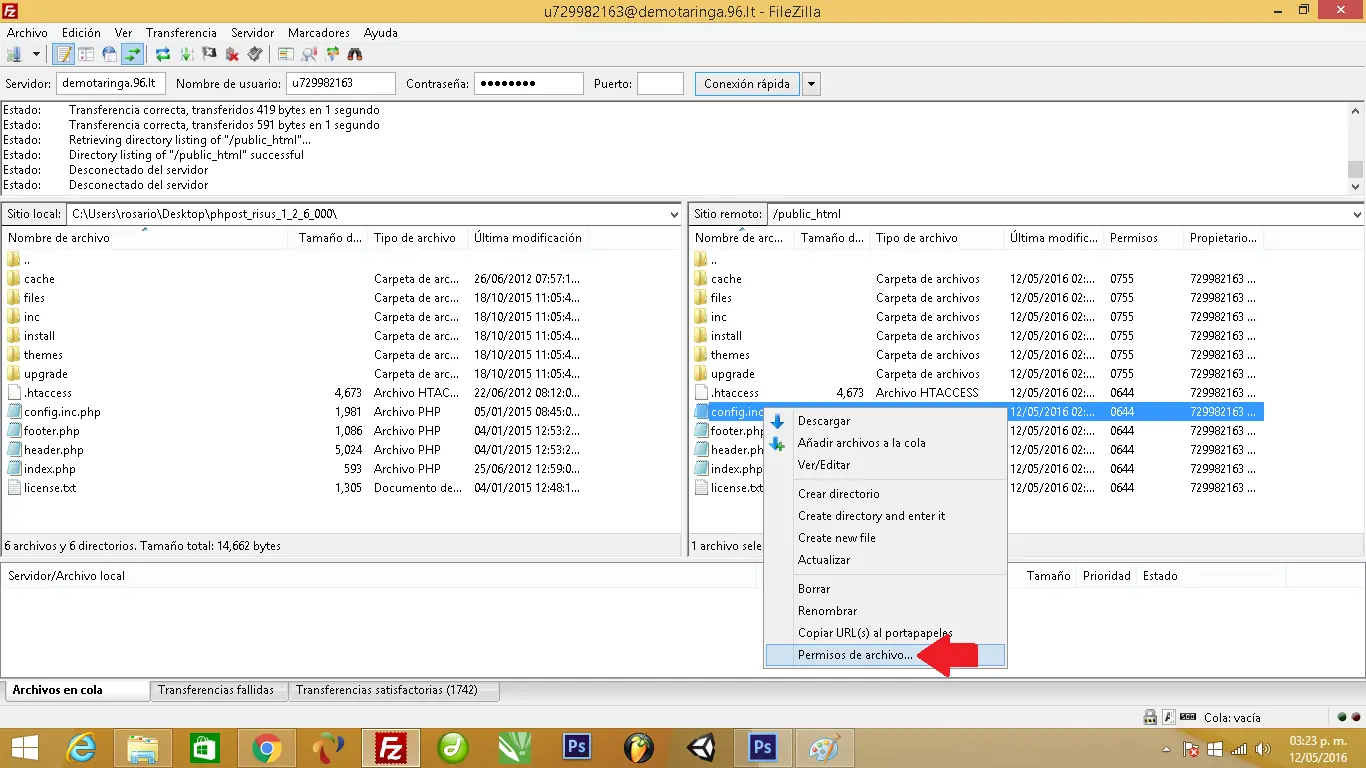Choose Crear directorio in context menu
The image size is (1366, 768).
click(839, 494)
